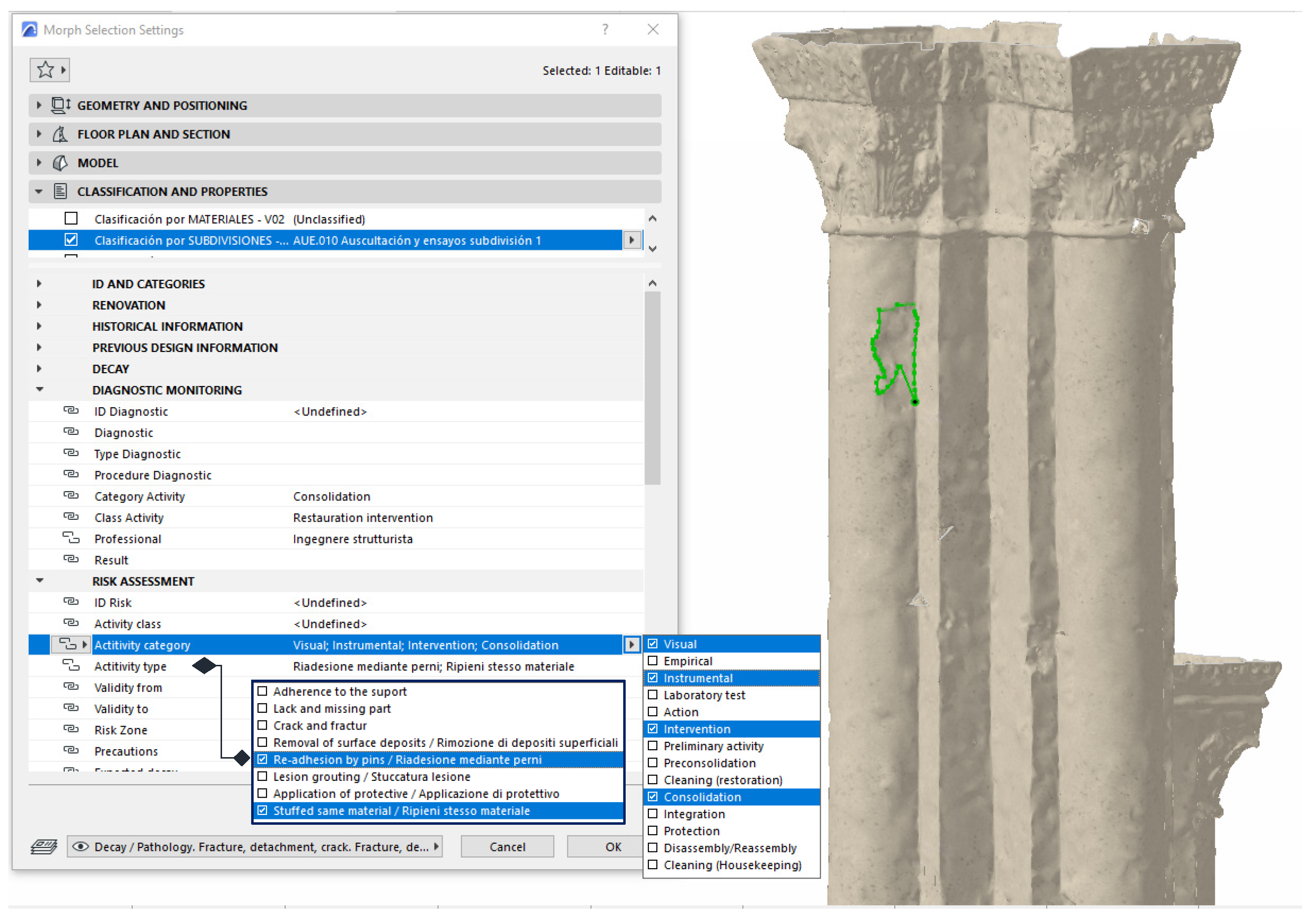Click the Cancel button
This screenshot has height=920, width=1316.
point(507,846)
